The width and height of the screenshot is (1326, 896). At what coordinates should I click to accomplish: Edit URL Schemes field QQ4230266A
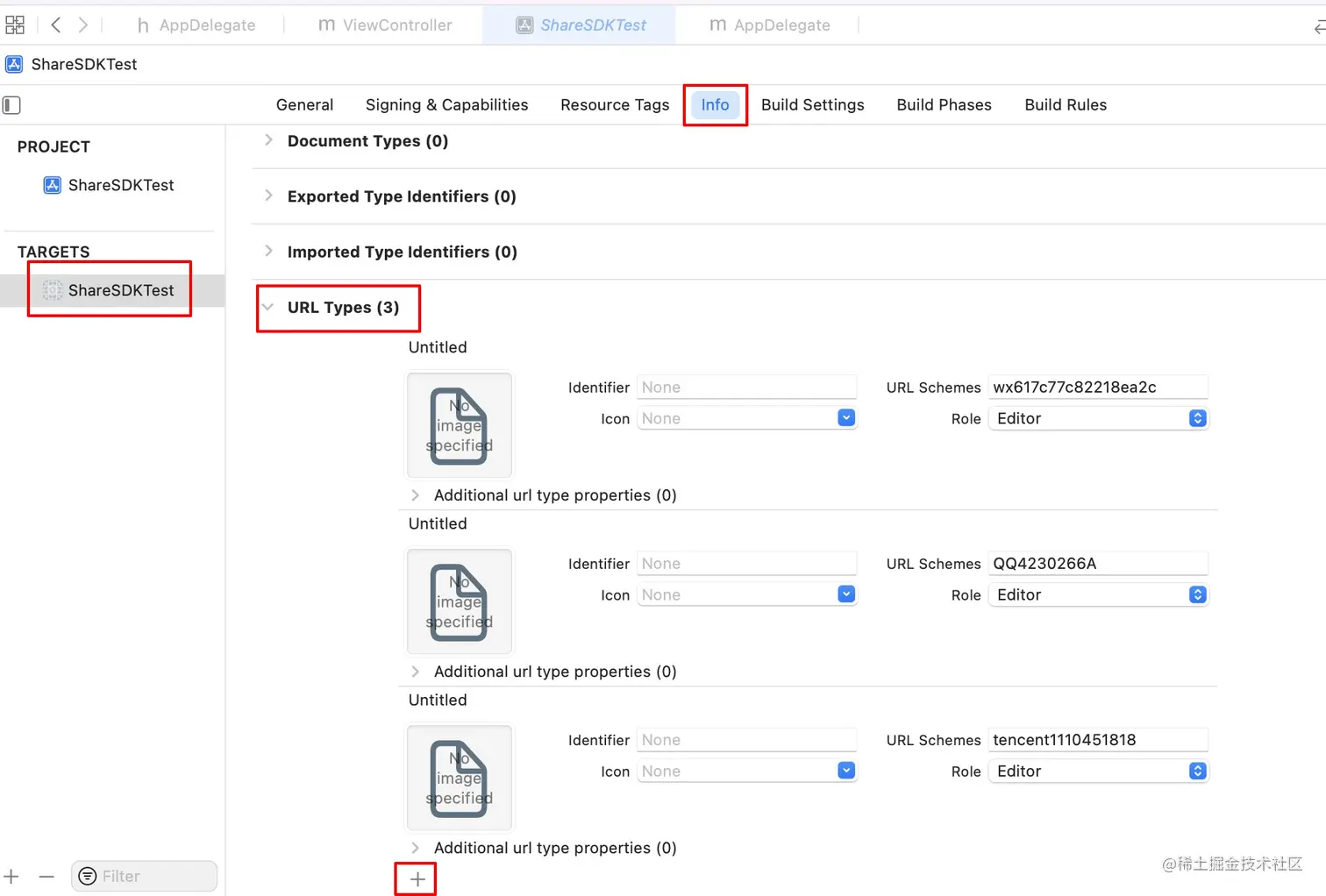click(1098, 564)
